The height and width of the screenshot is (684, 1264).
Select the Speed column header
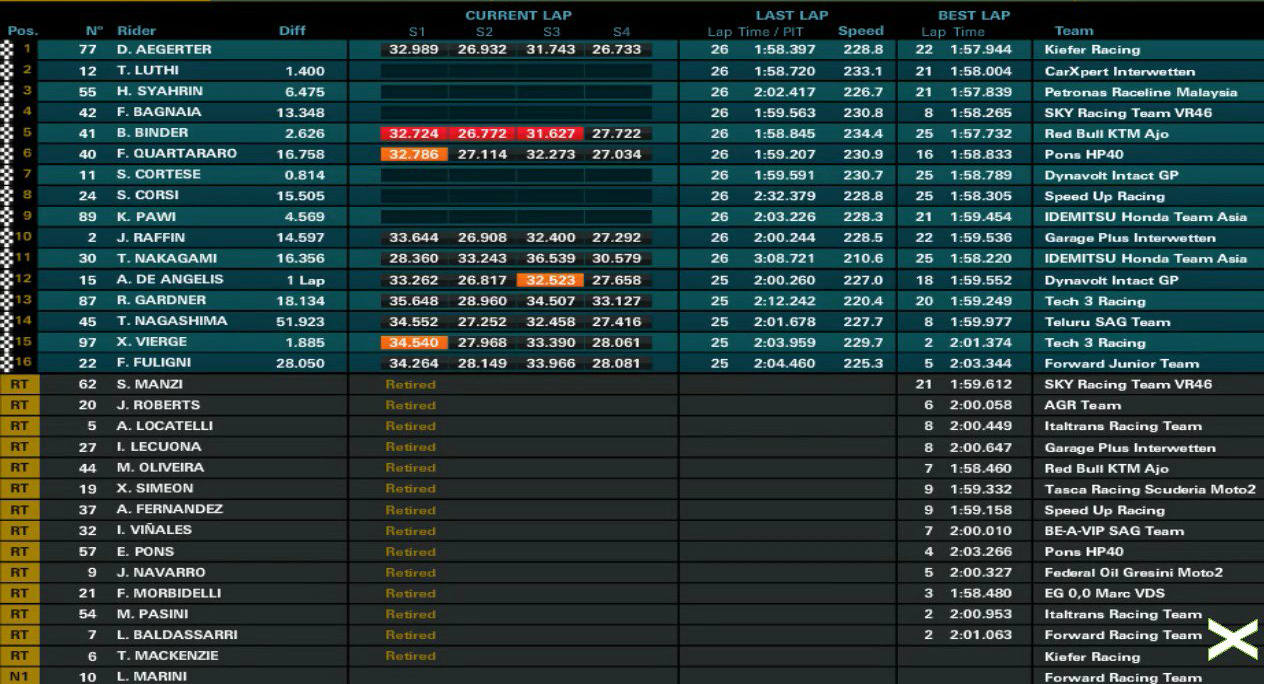click(860, 31)
